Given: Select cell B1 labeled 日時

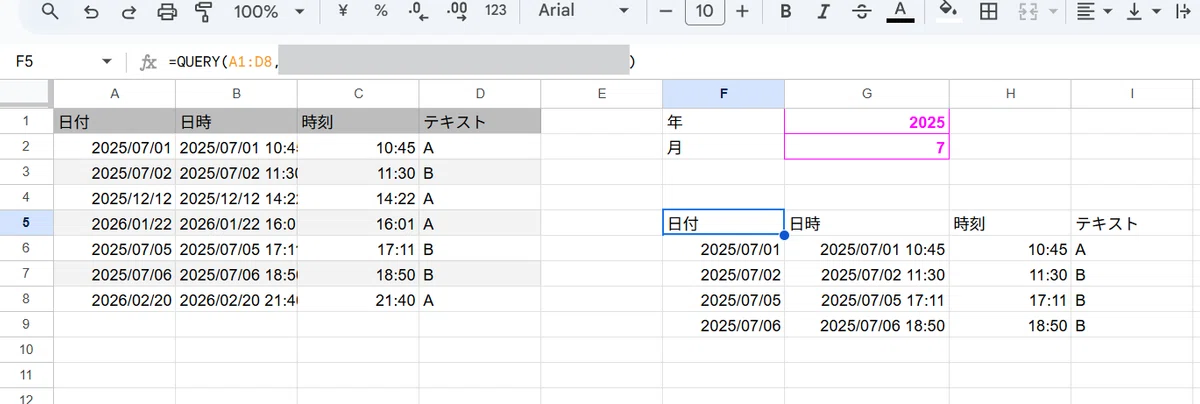Looking at the screenshot, I should click(x=236, y=122).
